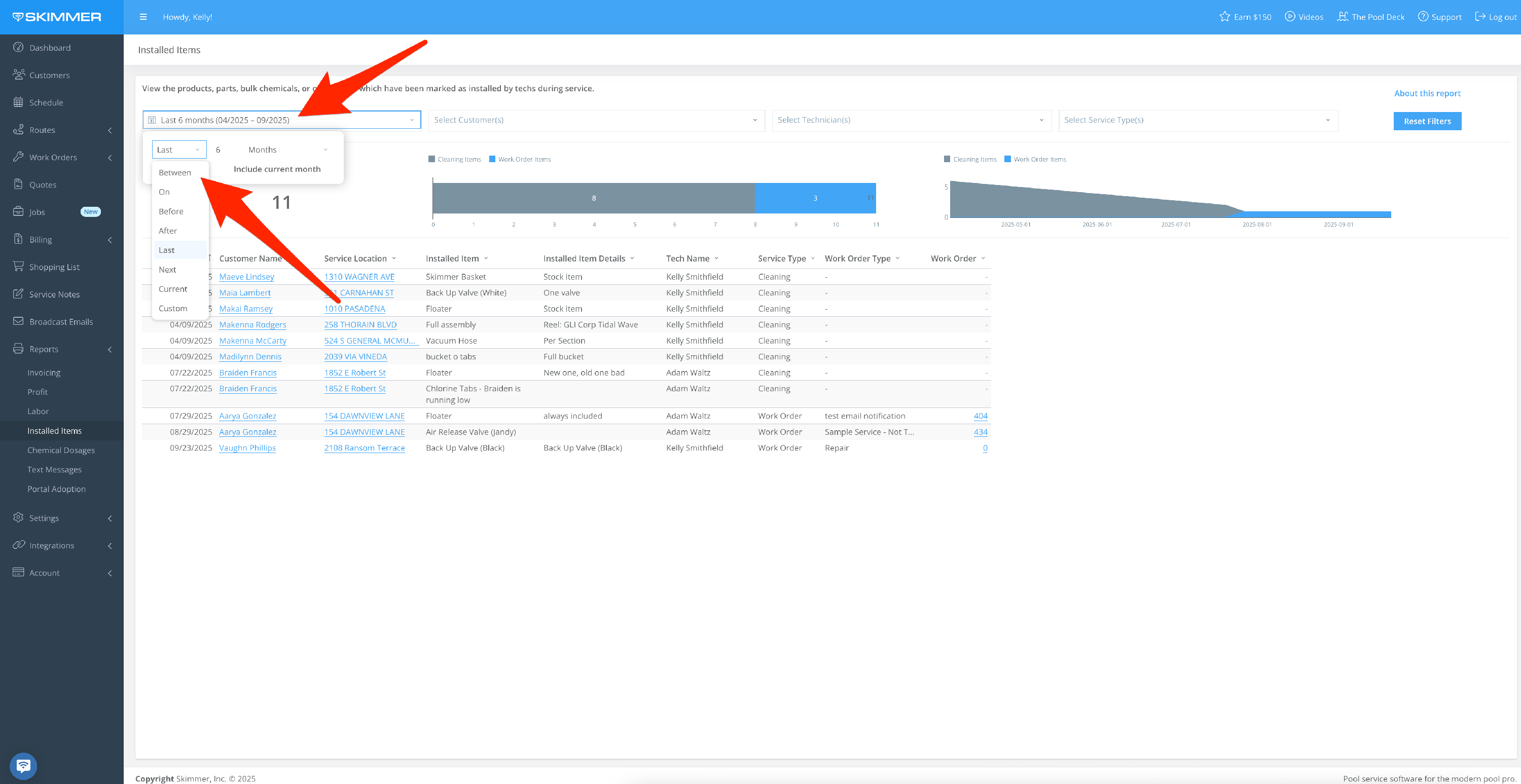Open the About this report link
Screen dimensions: 1521x784
click(x=1427, y=93)
